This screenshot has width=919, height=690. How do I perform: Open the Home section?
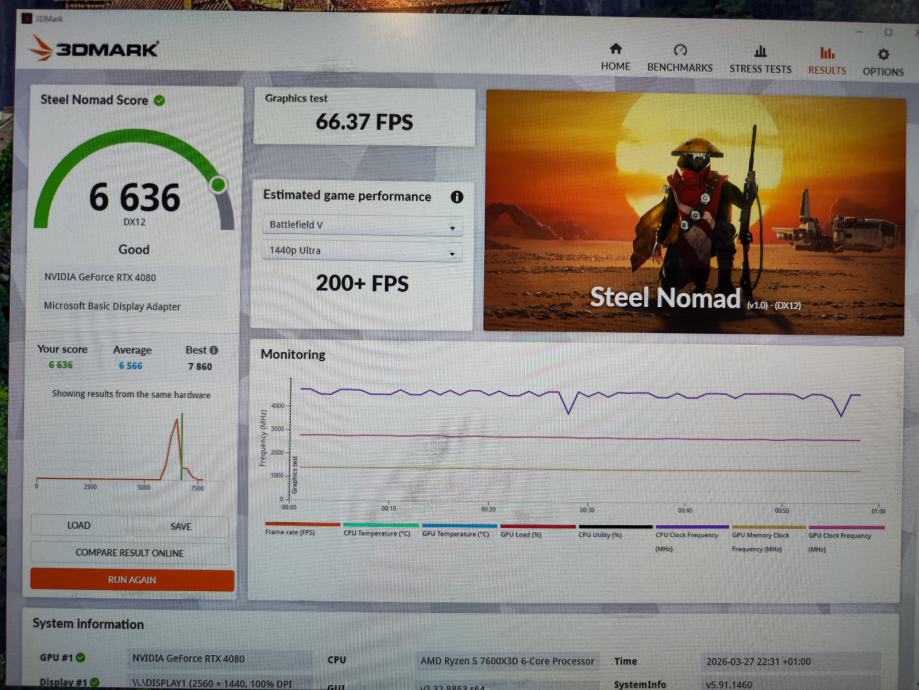(615, 57)
